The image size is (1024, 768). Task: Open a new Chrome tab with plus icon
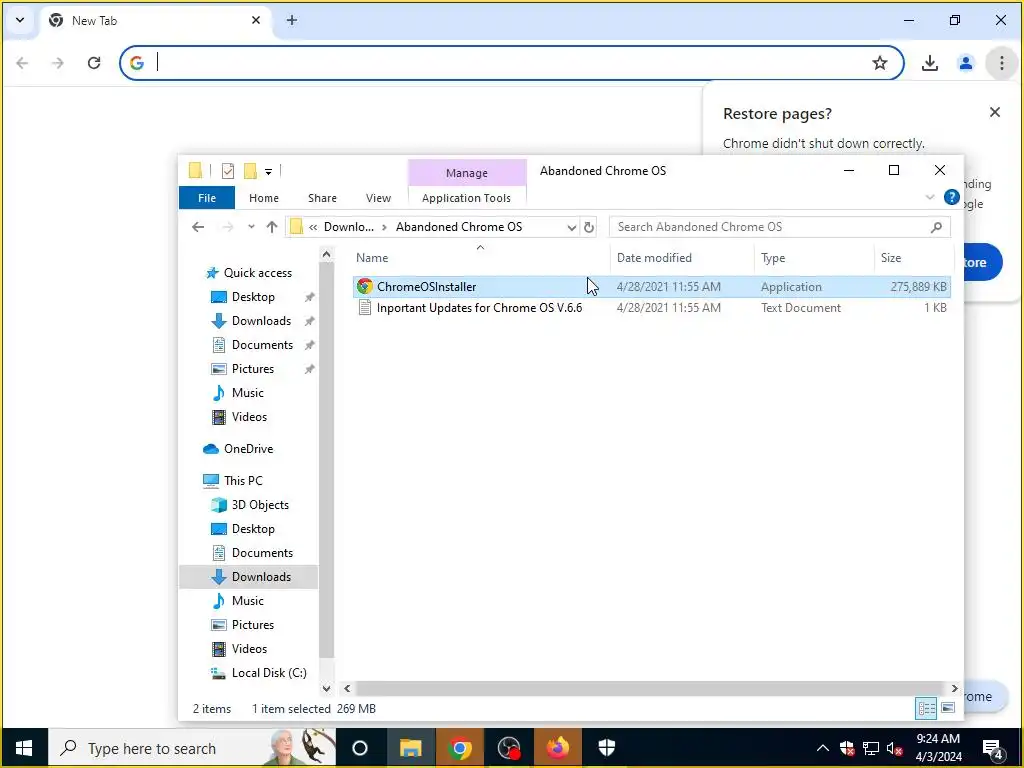pyautogui.click(x=292, y=20)
